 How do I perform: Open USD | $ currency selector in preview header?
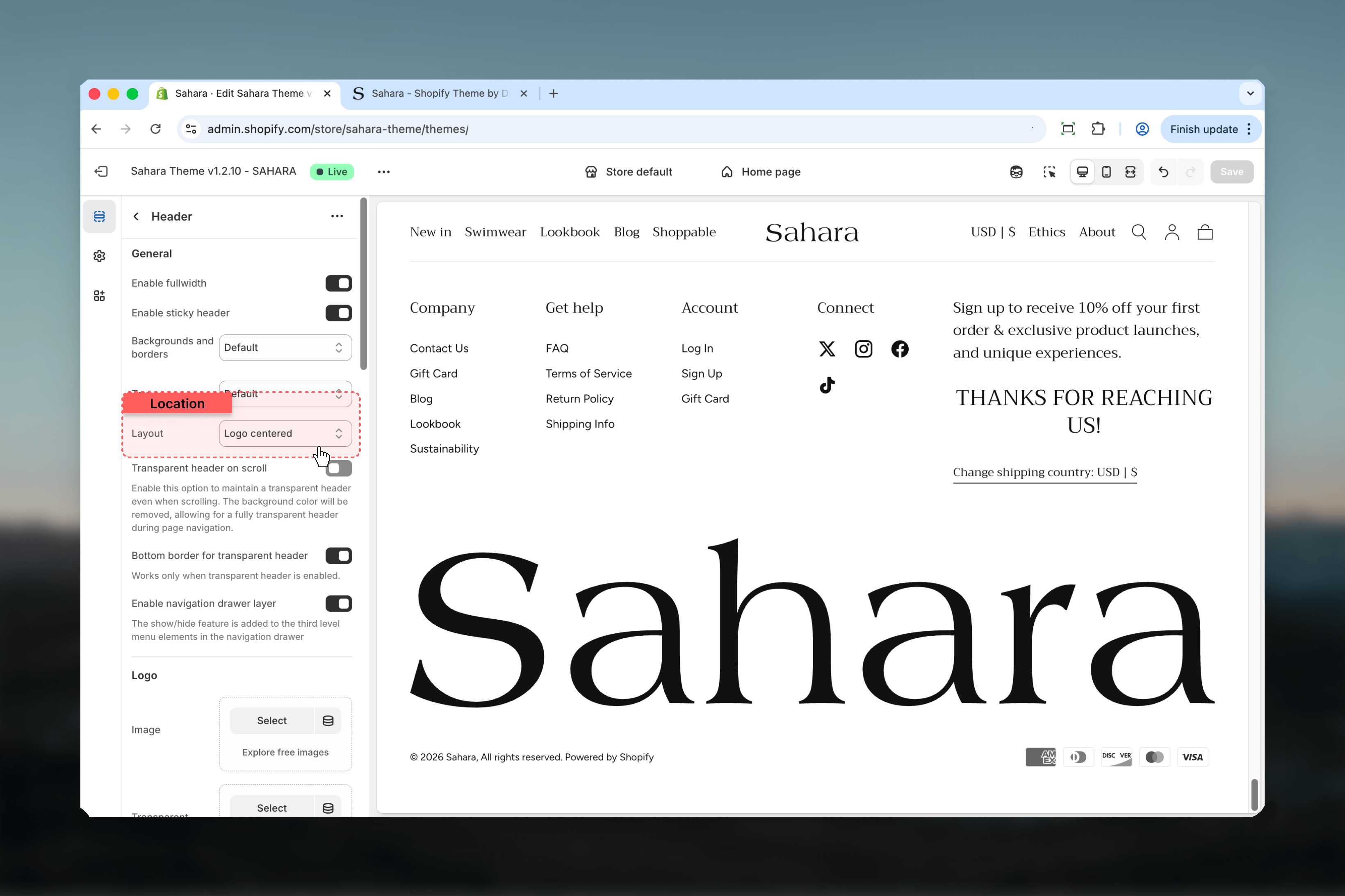tap(993, 232)
